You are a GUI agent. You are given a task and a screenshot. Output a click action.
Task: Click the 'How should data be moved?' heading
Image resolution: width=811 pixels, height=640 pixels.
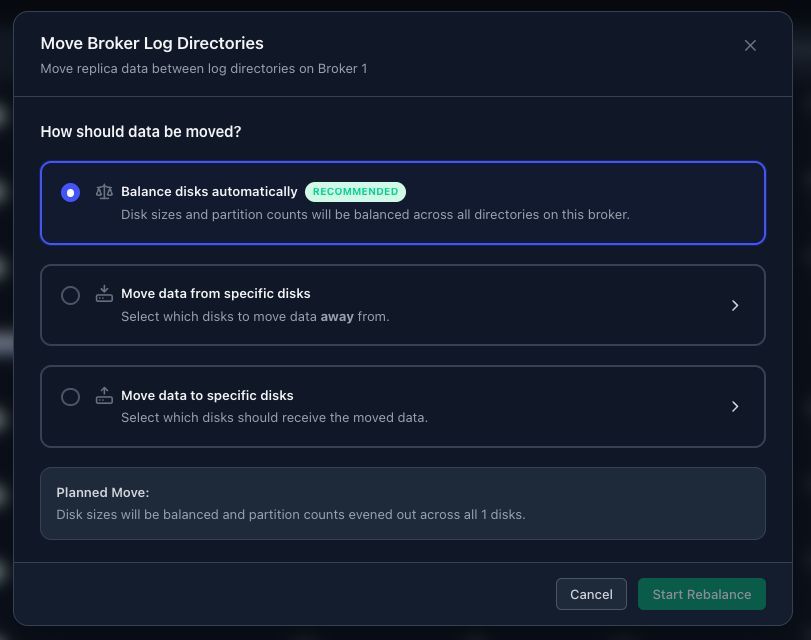coord(141,131)
